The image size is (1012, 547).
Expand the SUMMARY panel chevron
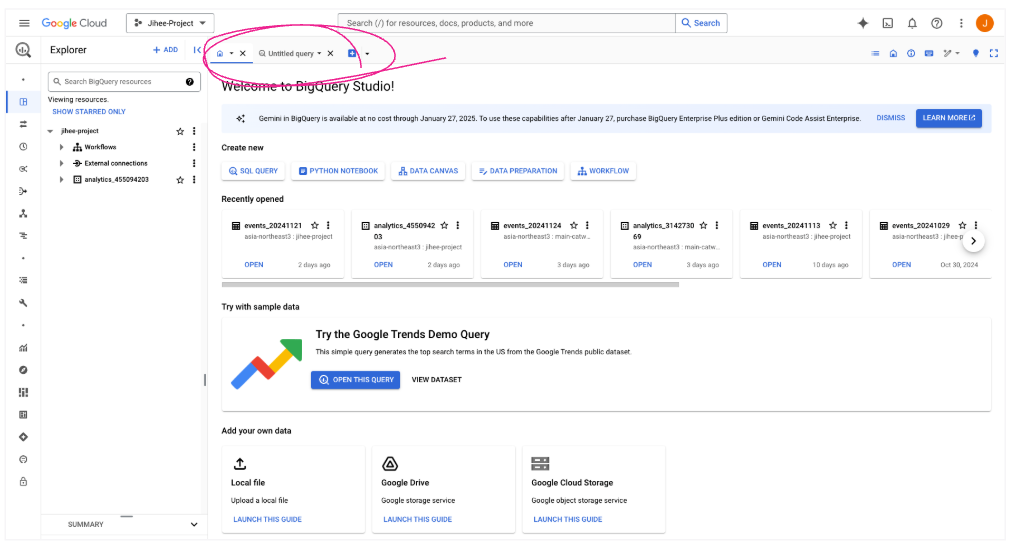(194, 525)
